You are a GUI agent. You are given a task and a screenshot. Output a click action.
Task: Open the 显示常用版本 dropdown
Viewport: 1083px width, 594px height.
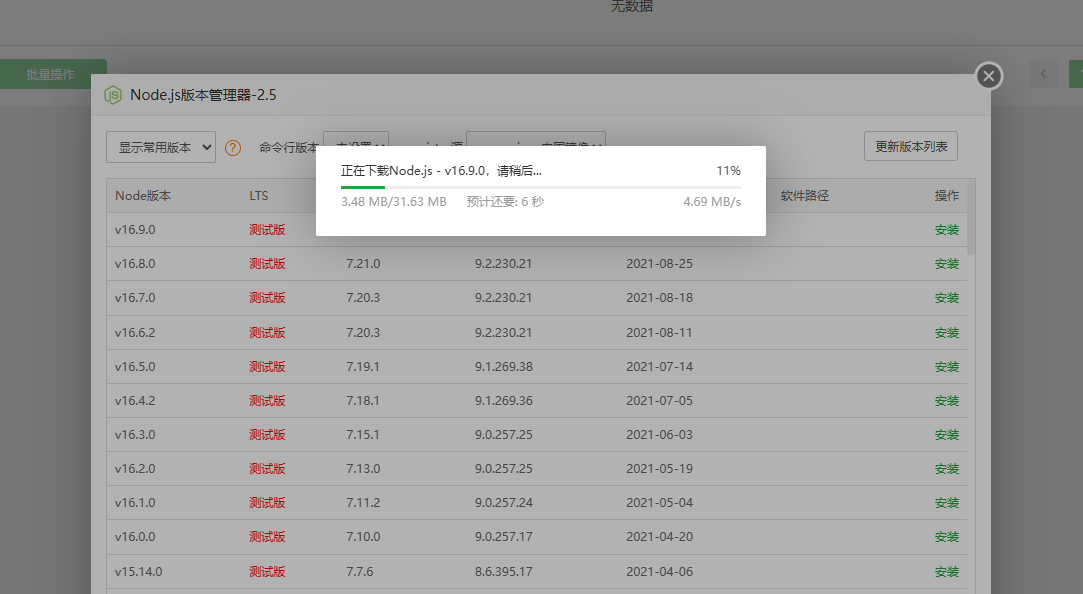click(x=161, y=147)
